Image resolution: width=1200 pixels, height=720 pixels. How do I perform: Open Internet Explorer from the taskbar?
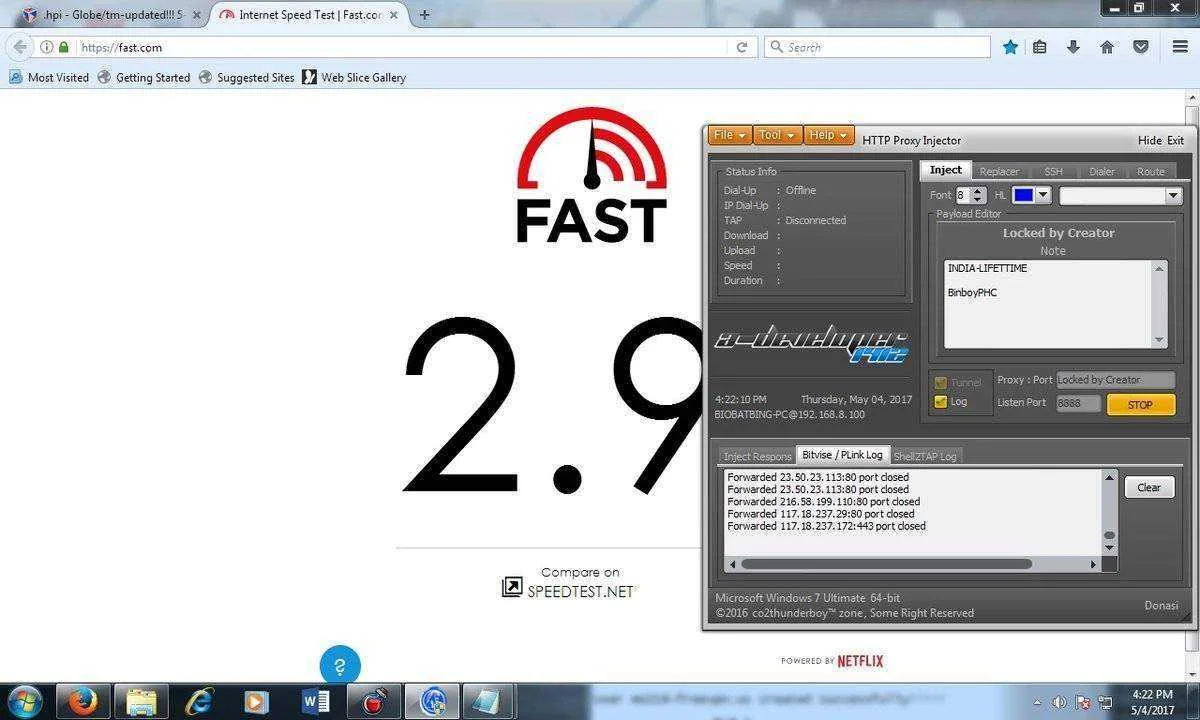pos(199,701)
